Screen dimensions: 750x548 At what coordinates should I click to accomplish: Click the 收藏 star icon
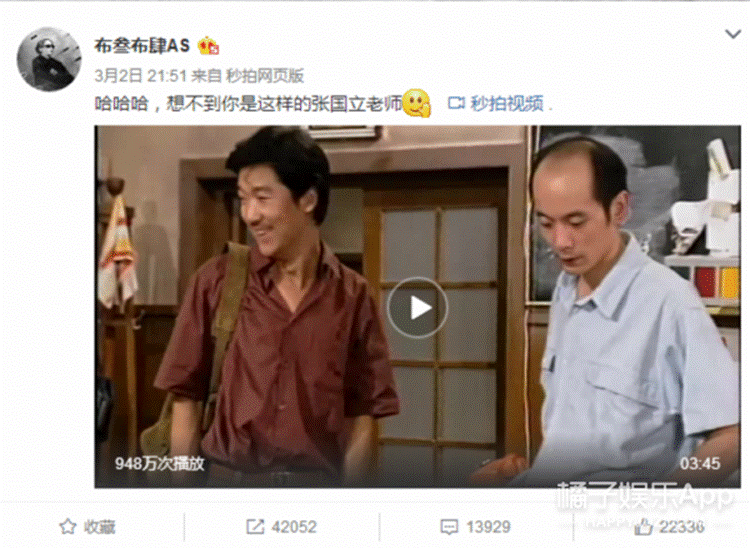[x=67, y=526]
